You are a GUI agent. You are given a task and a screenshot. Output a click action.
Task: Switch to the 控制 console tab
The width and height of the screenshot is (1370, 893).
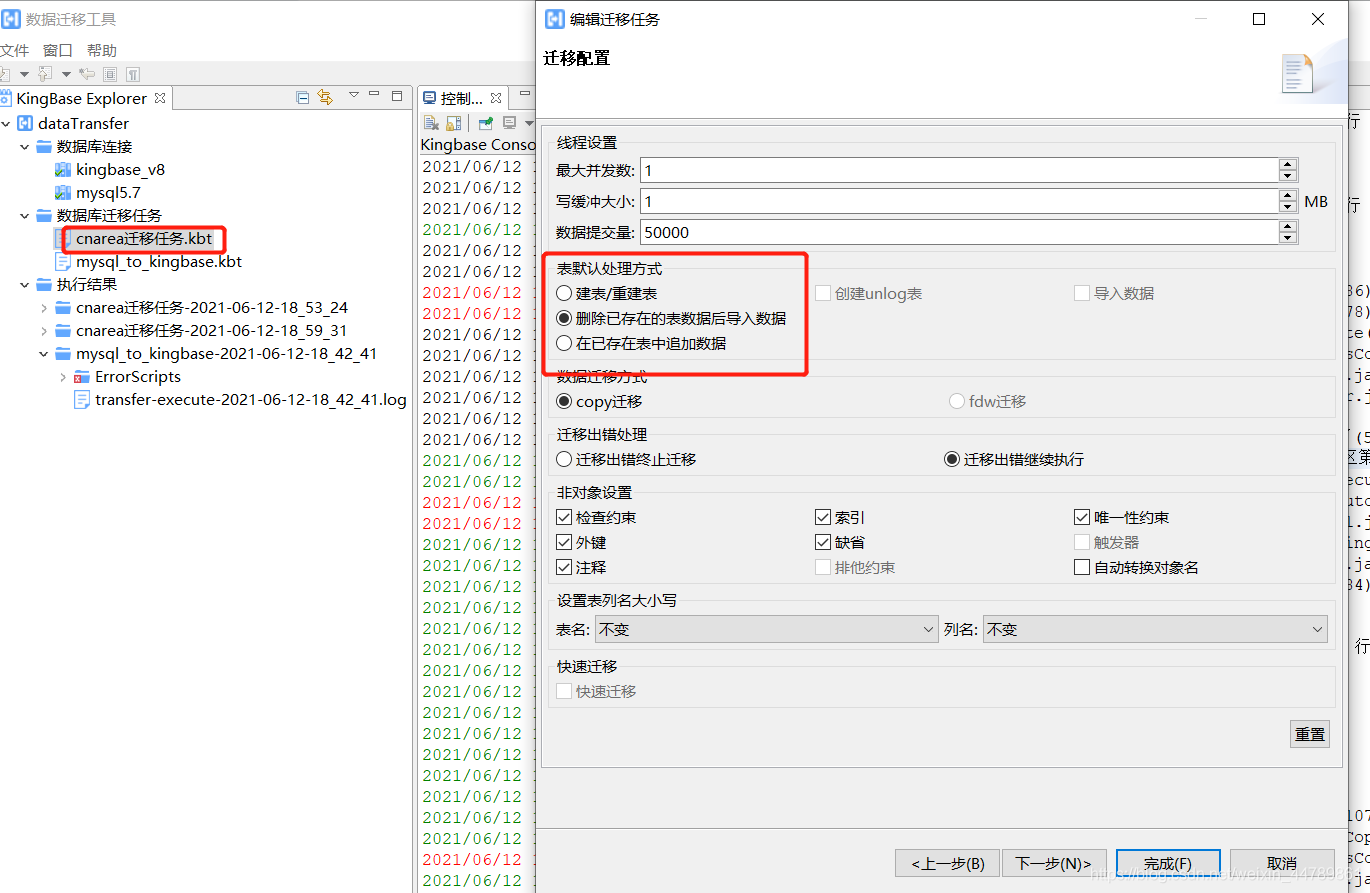462,98
